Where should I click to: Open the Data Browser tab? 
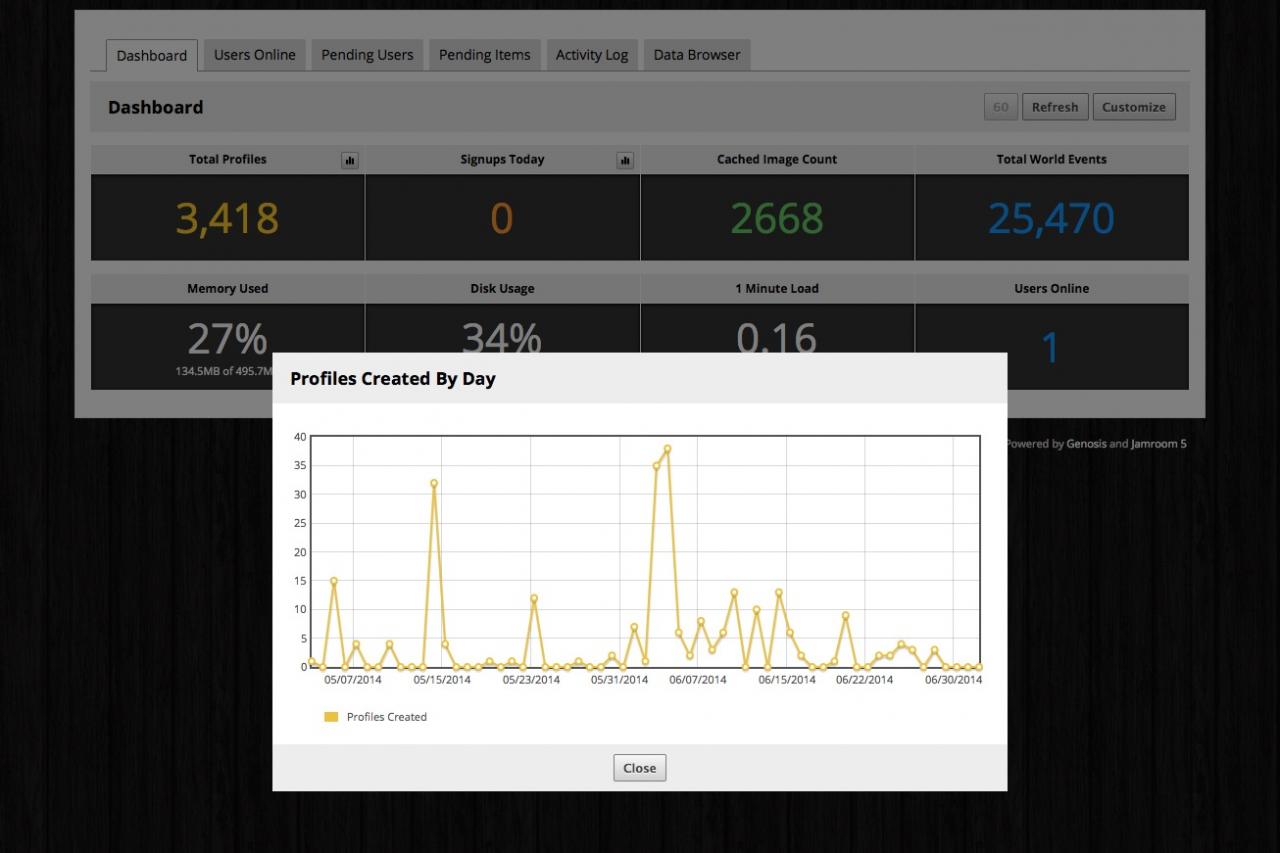pyautogui.click(x=697, y=55)
